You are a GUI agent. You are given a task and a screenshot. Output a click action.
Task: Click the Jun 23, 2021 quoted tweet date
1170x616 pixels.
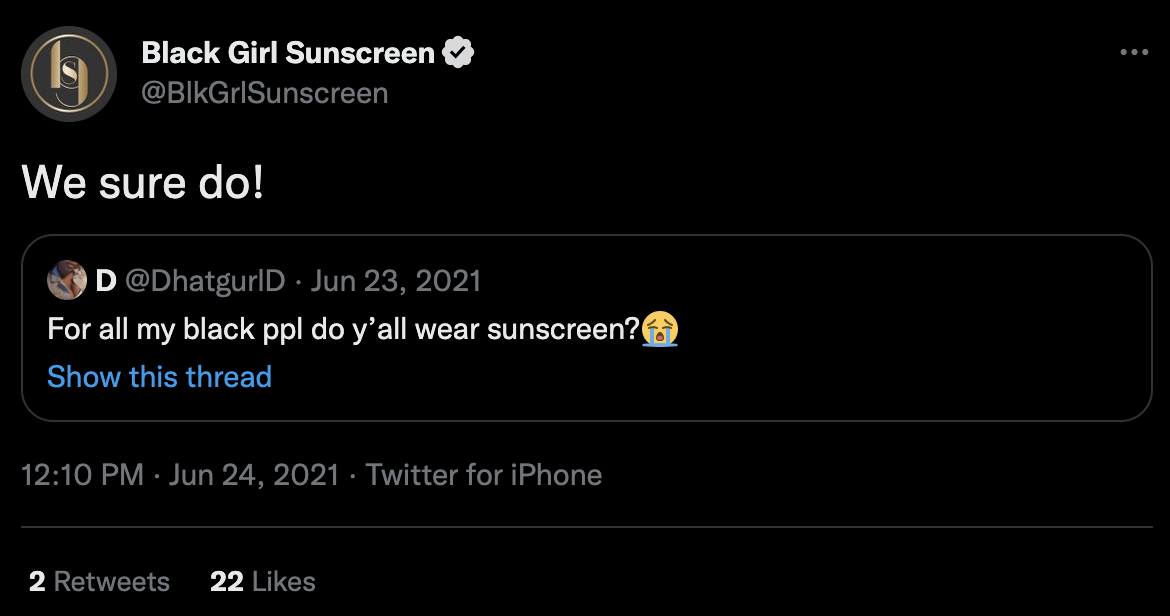[396, 281]
